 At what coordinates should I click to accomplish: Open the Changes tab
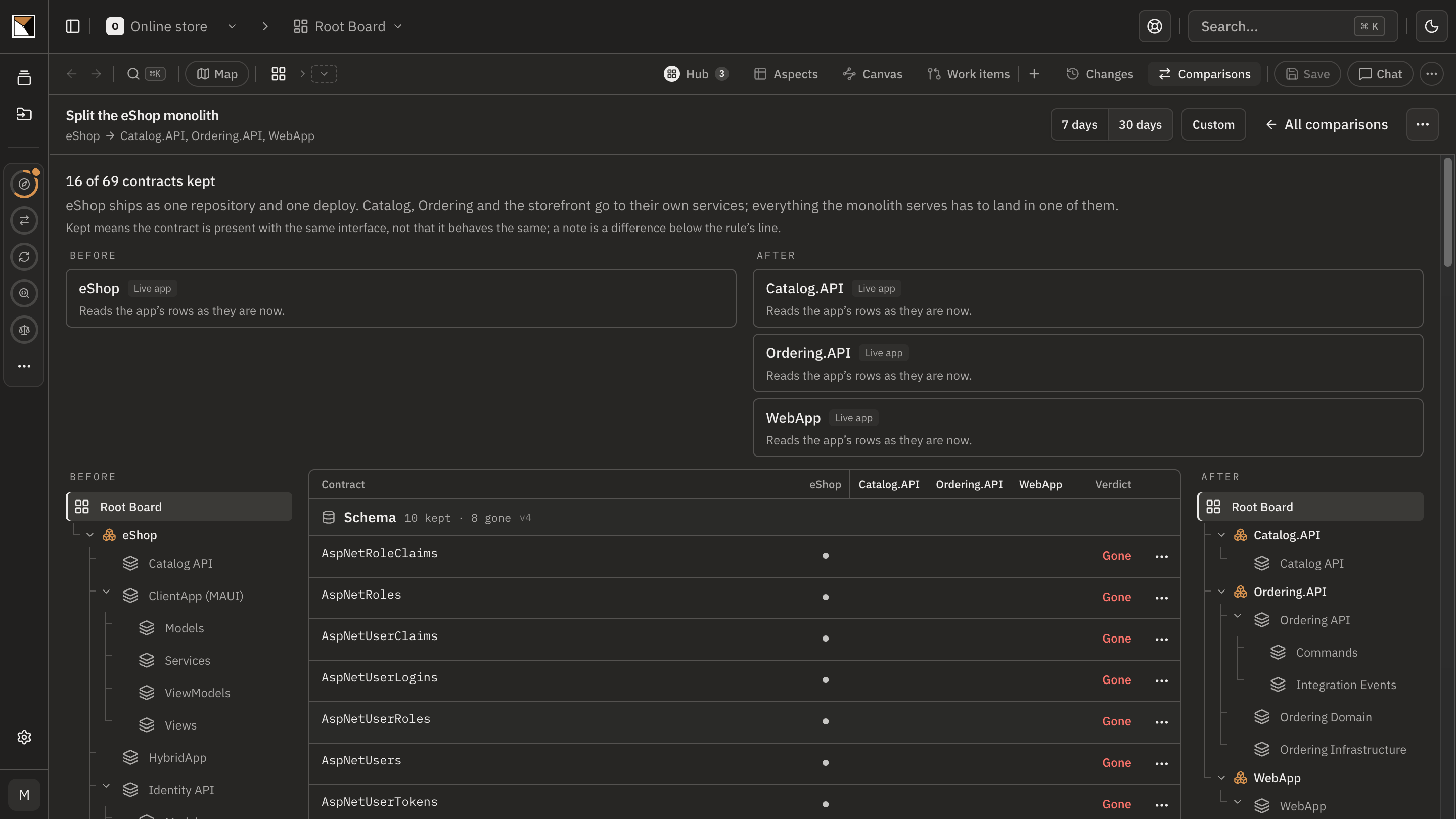tap(1100, 74)
